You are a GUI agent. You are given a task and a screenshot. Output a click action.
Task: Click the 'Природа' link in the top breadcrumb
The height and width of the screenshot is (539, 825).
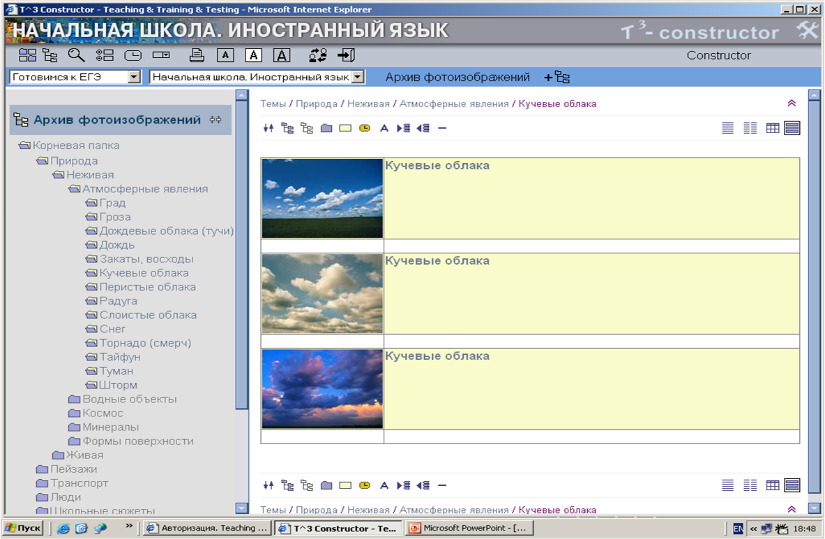pos(316,104)
